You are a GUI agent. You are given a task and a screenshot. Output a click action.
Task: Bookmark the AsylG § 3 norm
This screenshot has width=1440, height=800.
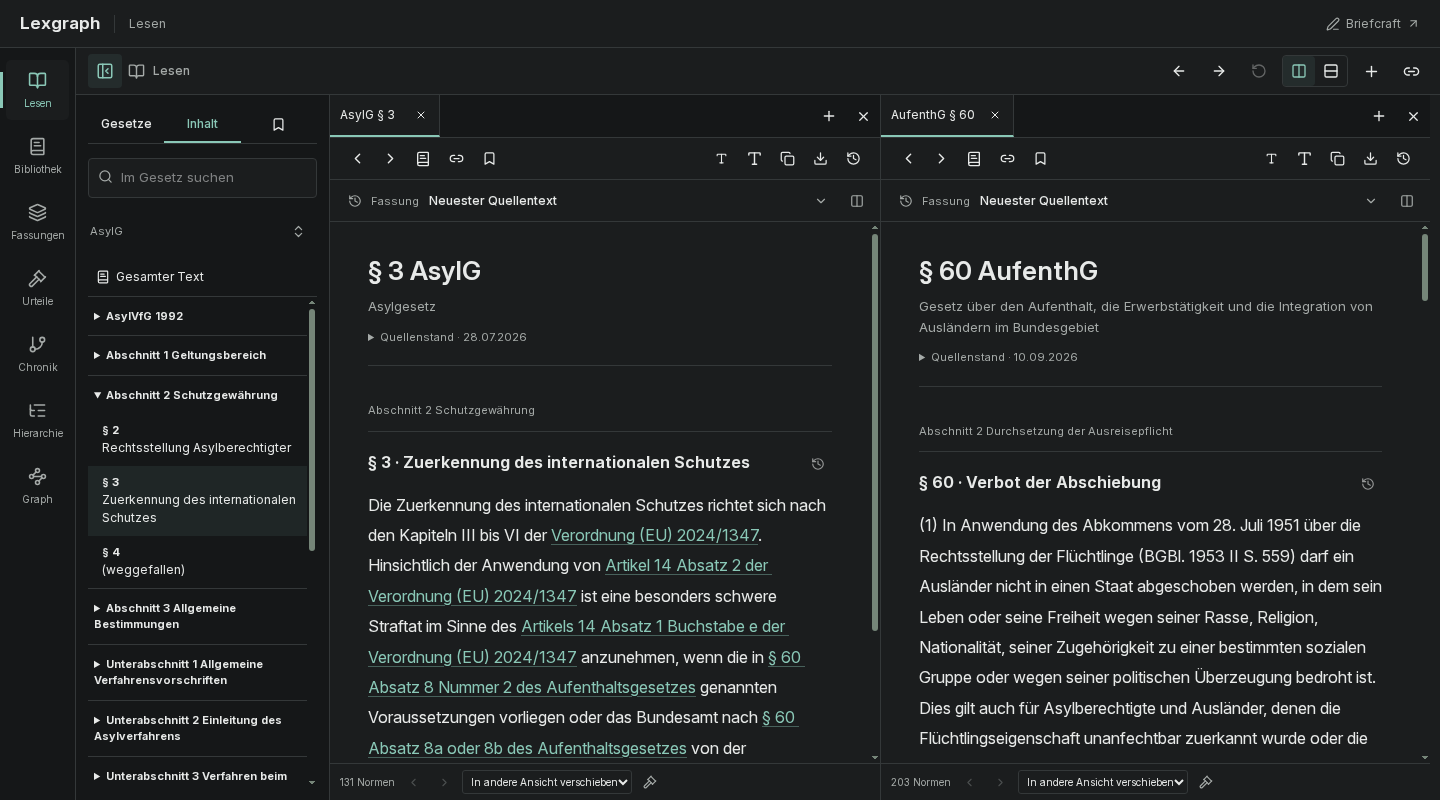pos(489,159)
